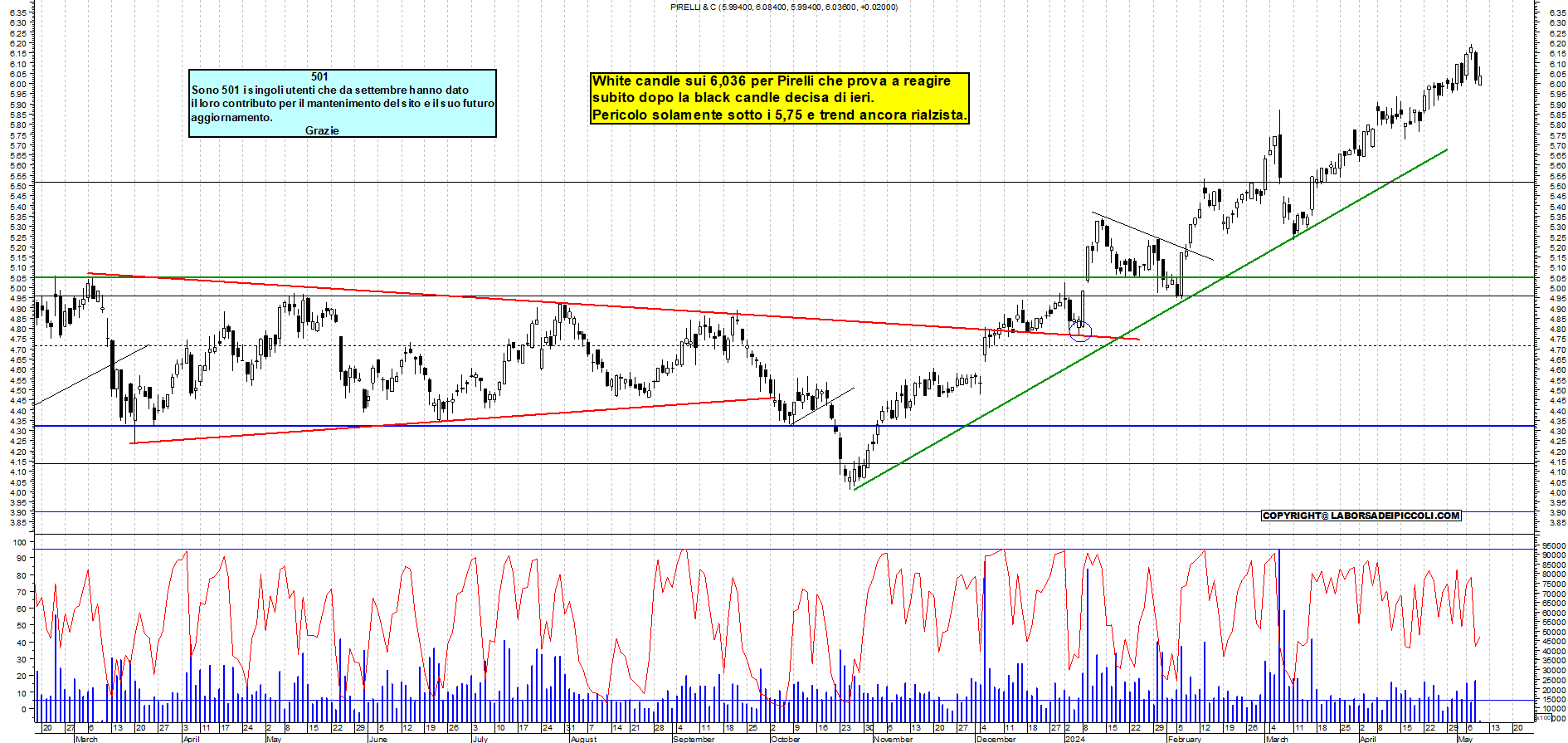Viewport: 1568px width, 743px height.
Task: Click the "October" month label
Action: (x=785, y=739)
